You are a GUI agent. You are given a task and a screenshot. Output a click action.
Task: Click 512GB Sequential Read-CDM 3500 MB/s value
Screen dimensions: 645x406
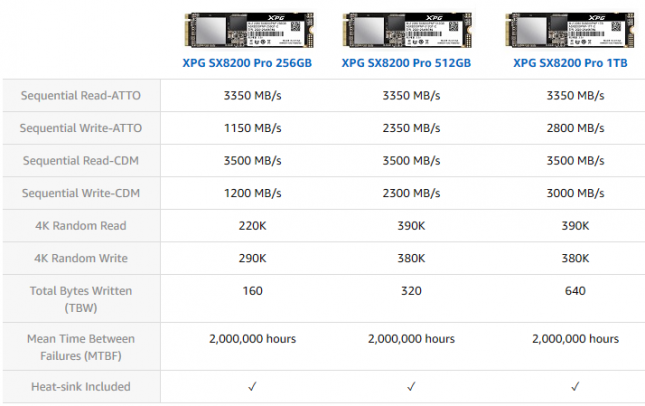tap(411, 160)
